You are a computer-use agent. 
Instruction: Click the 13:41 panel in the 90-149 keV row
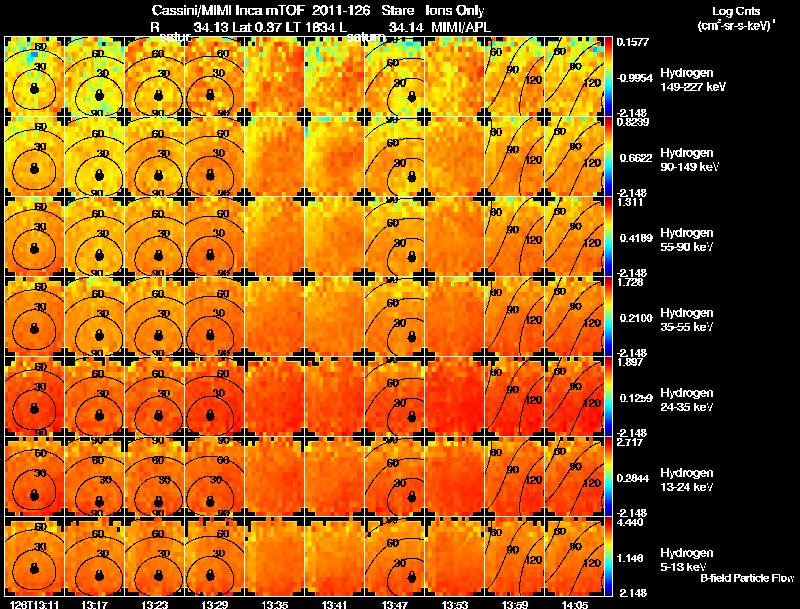pos(335,156)
